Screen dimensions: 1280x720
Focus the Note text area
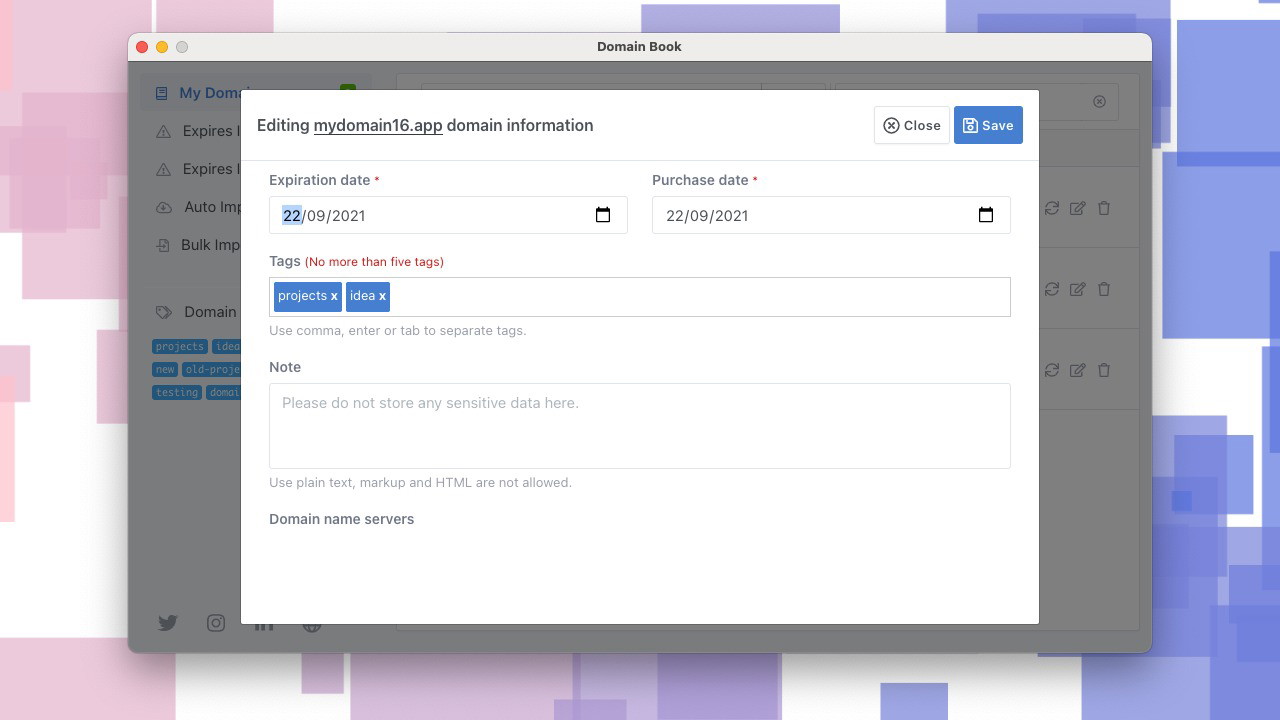[639, 425]
